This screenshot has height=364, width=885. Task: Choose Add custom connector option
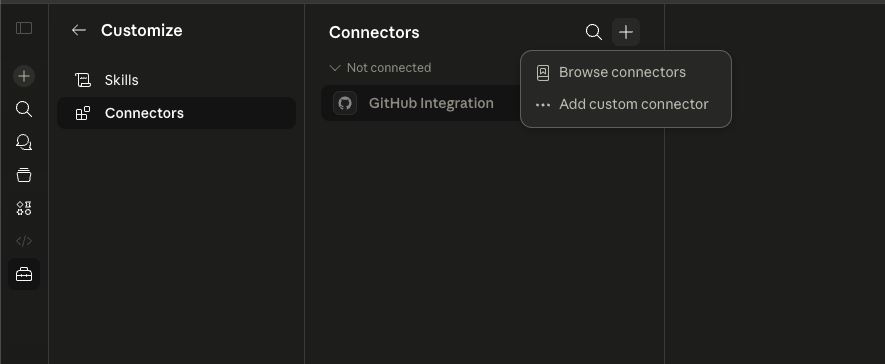625,104
